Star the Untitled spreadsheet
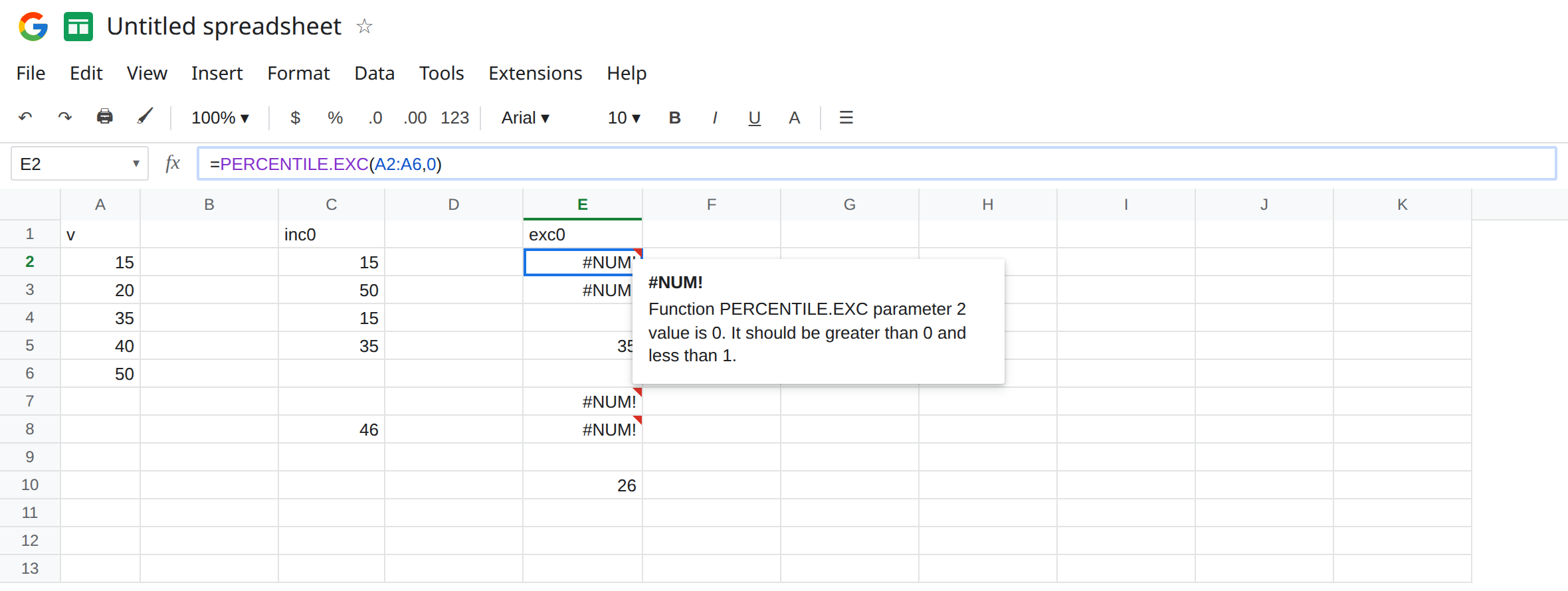 tap(364, 27)
